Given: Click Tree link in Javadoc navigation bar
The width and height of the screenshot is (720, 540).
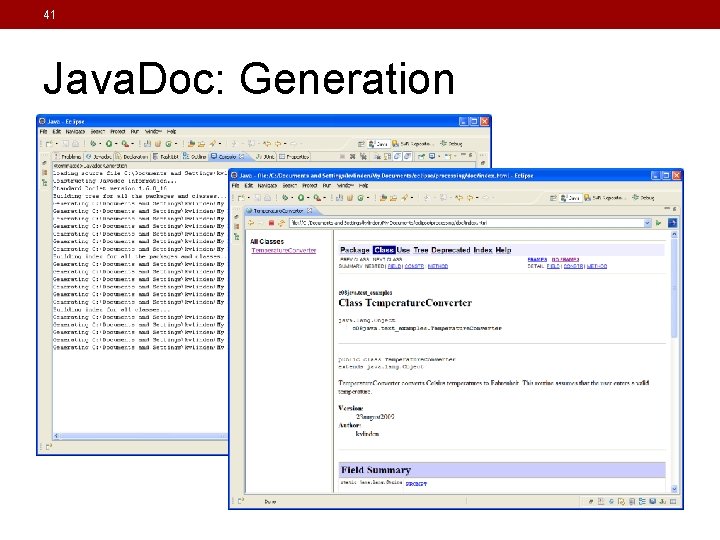Looking at the screenshot, I should (x=421, y=250).
